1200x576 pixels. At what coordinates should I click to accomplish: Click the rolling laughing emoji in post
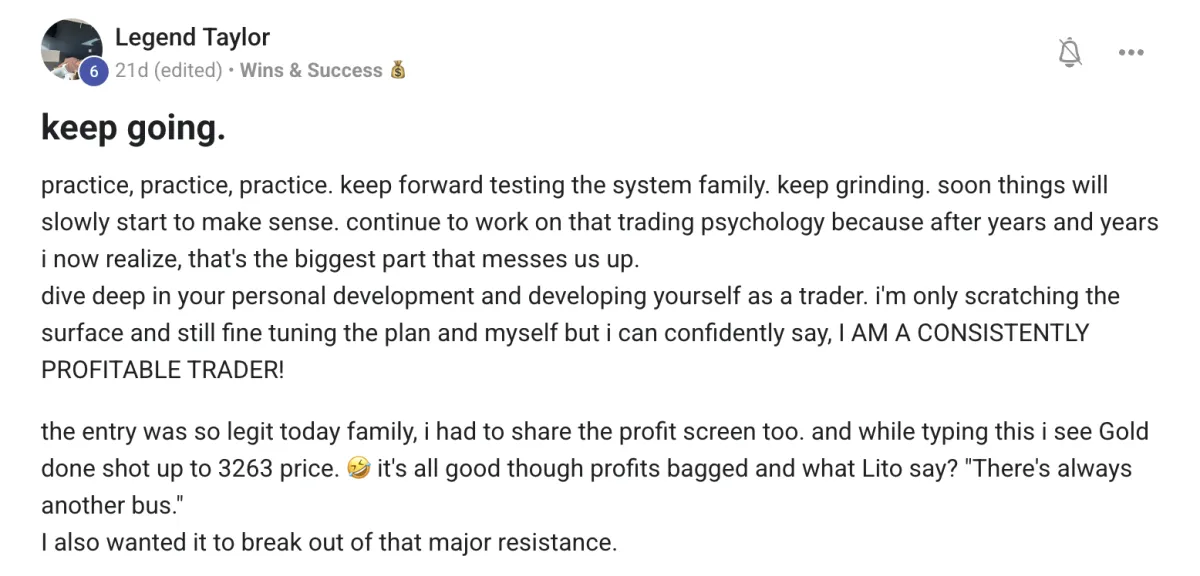point(358,469)
